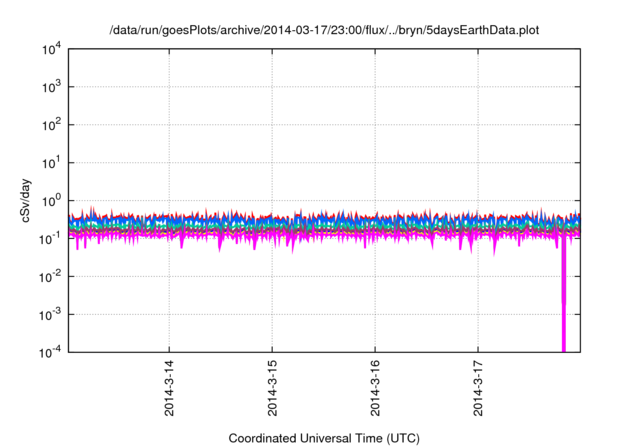640x448 pixels.
Task: Click the 10^-3 y-axis tick label
Action: [50, 315]
